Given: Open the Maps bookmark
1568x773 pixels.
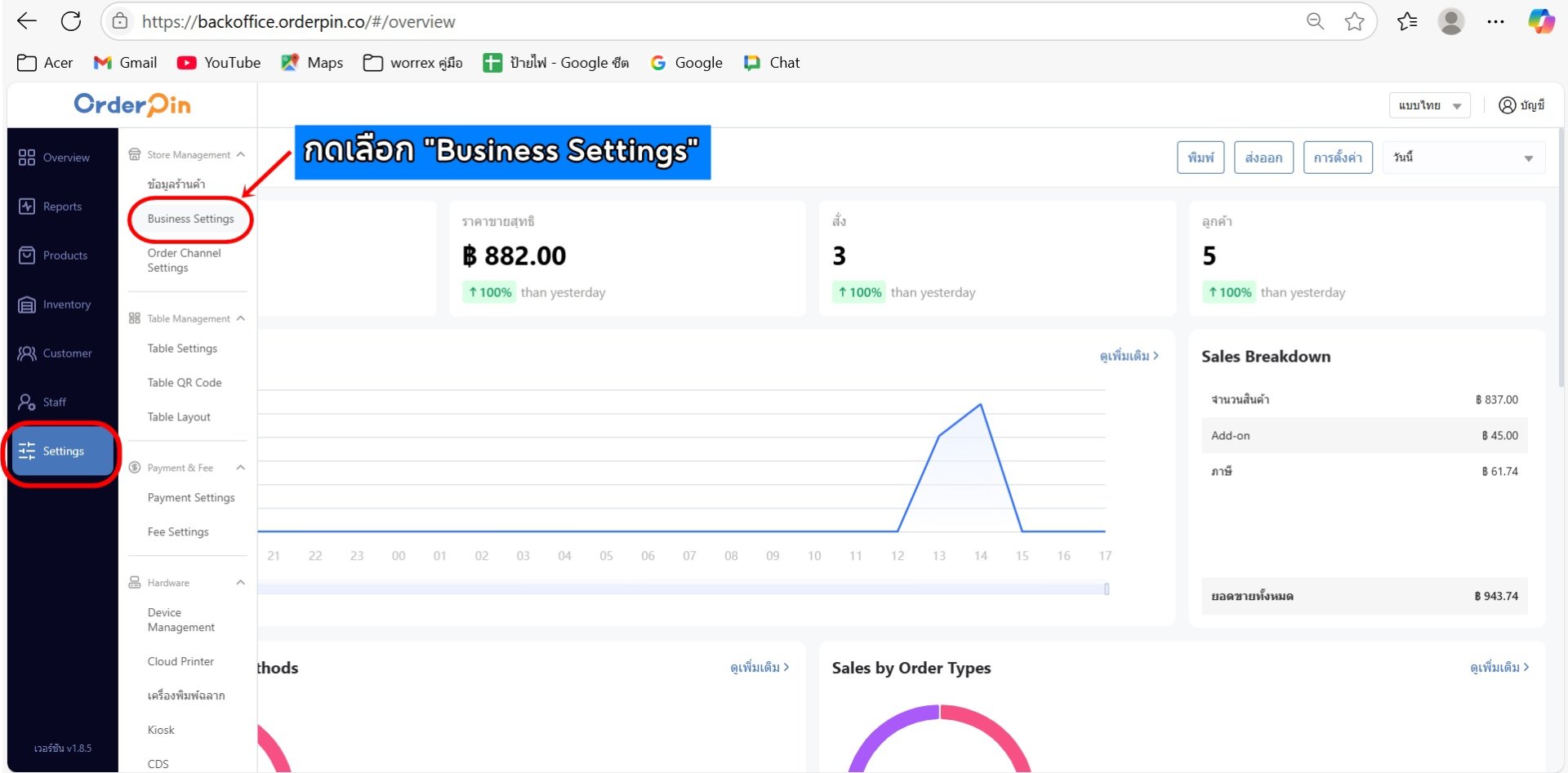Looking at the screenshot, I should (x=312, y=63).
